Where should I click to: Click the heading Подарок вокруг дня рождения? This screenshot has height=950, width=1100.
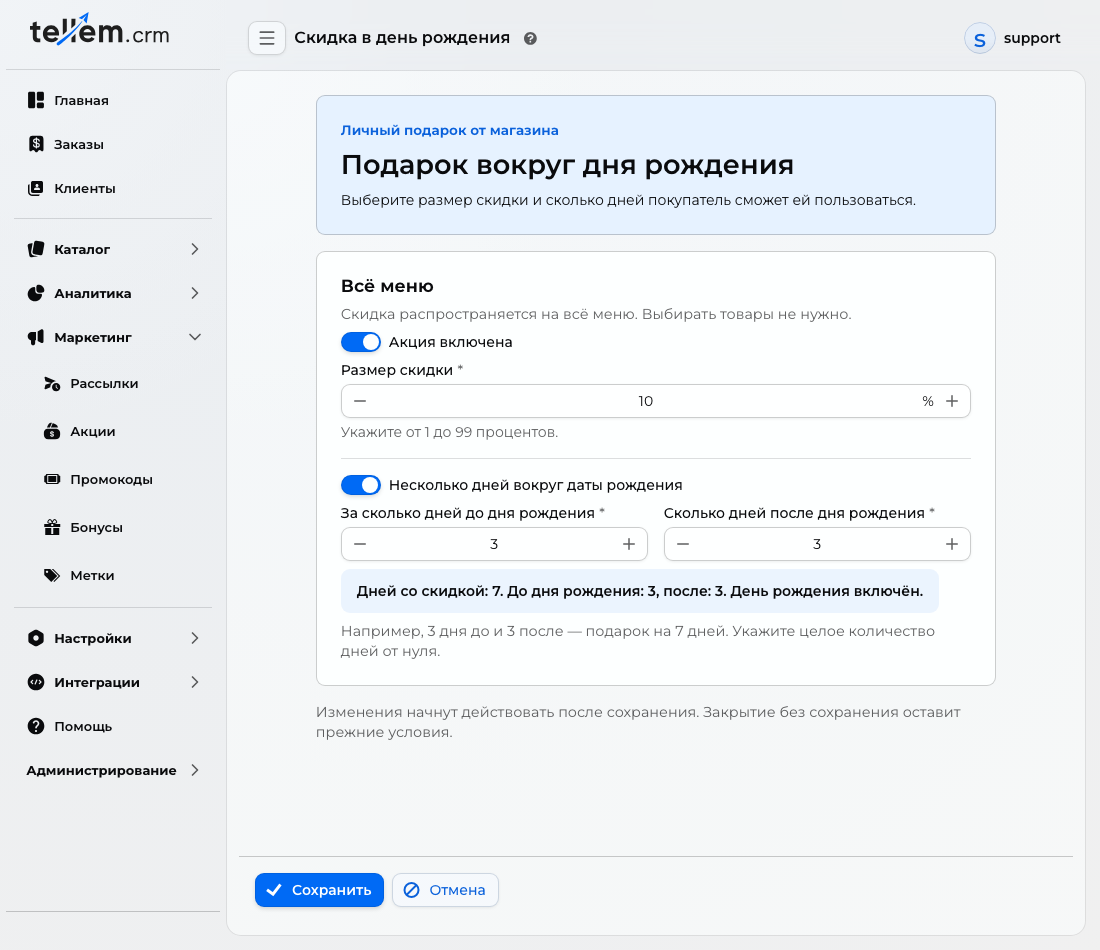click(x=567, y=165)
